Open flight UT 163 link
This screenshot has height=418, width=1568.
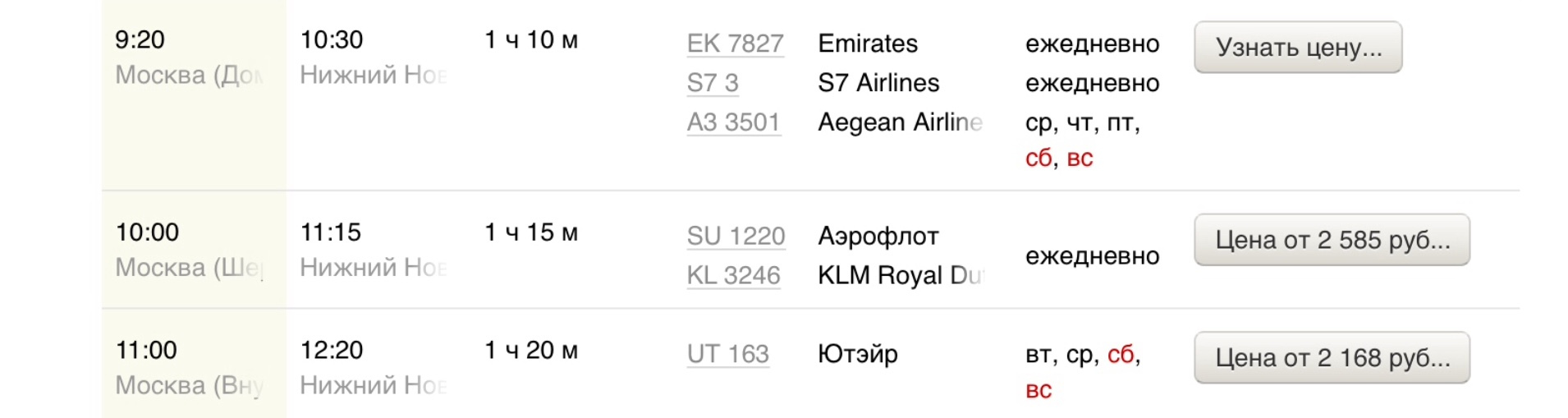pos(727,354)
